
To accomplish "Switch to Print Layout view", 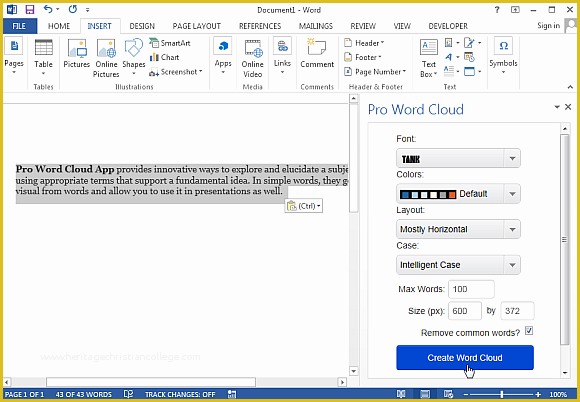I will point(425,394).
